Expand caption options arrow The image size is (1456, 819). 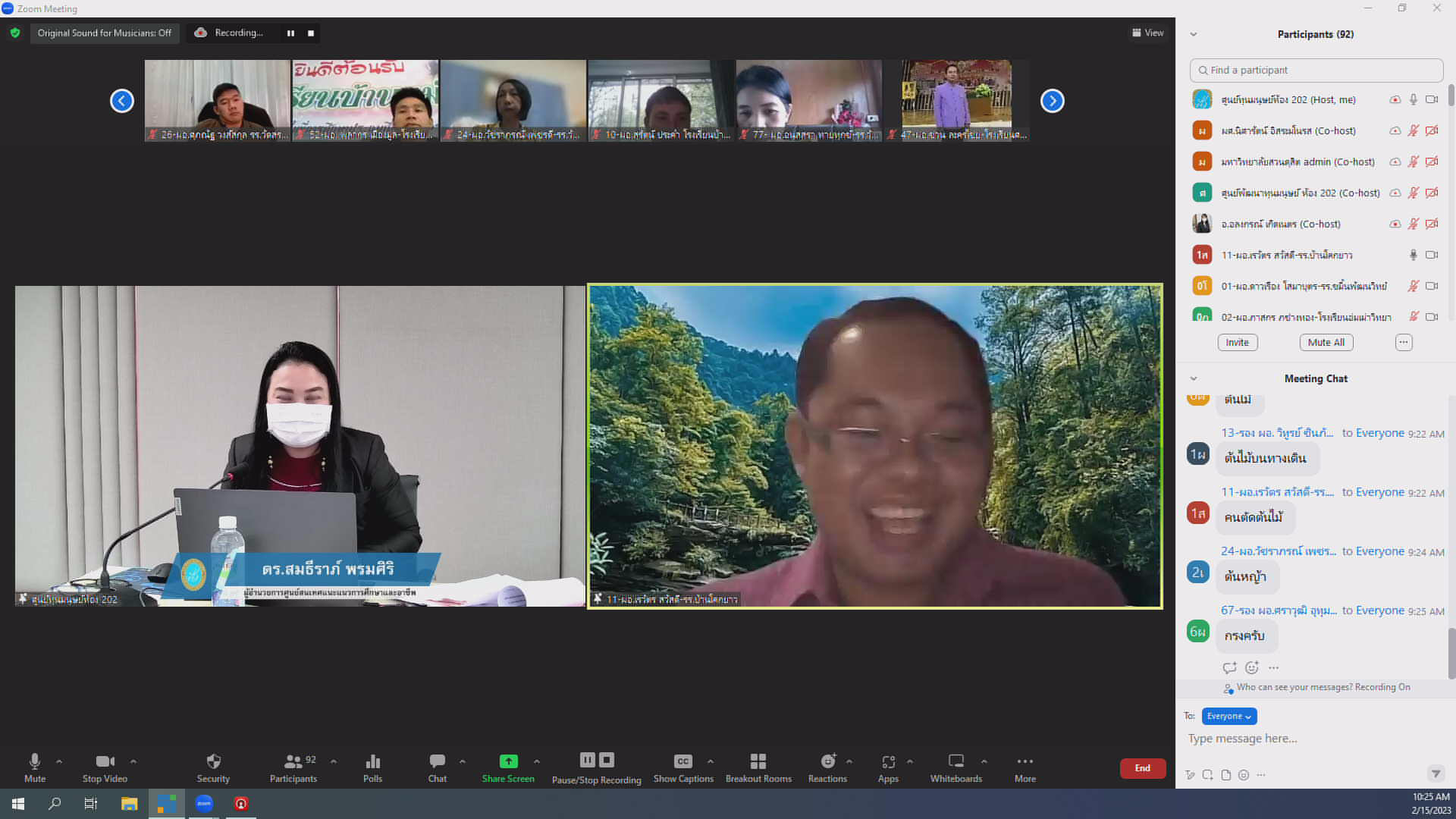coord(711,761)
